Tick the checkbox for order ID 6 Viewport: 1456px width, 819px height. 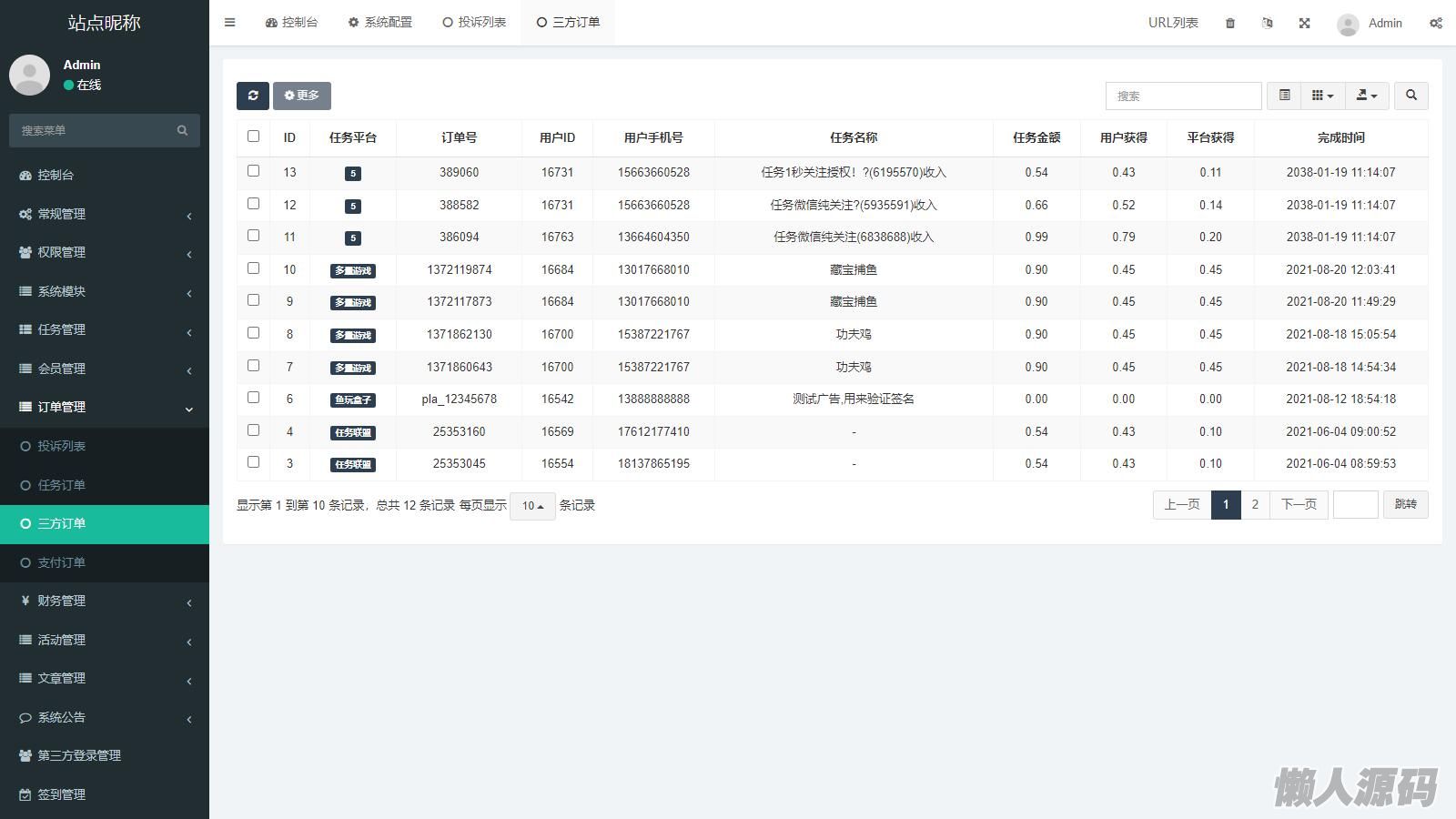click(253, 398)
